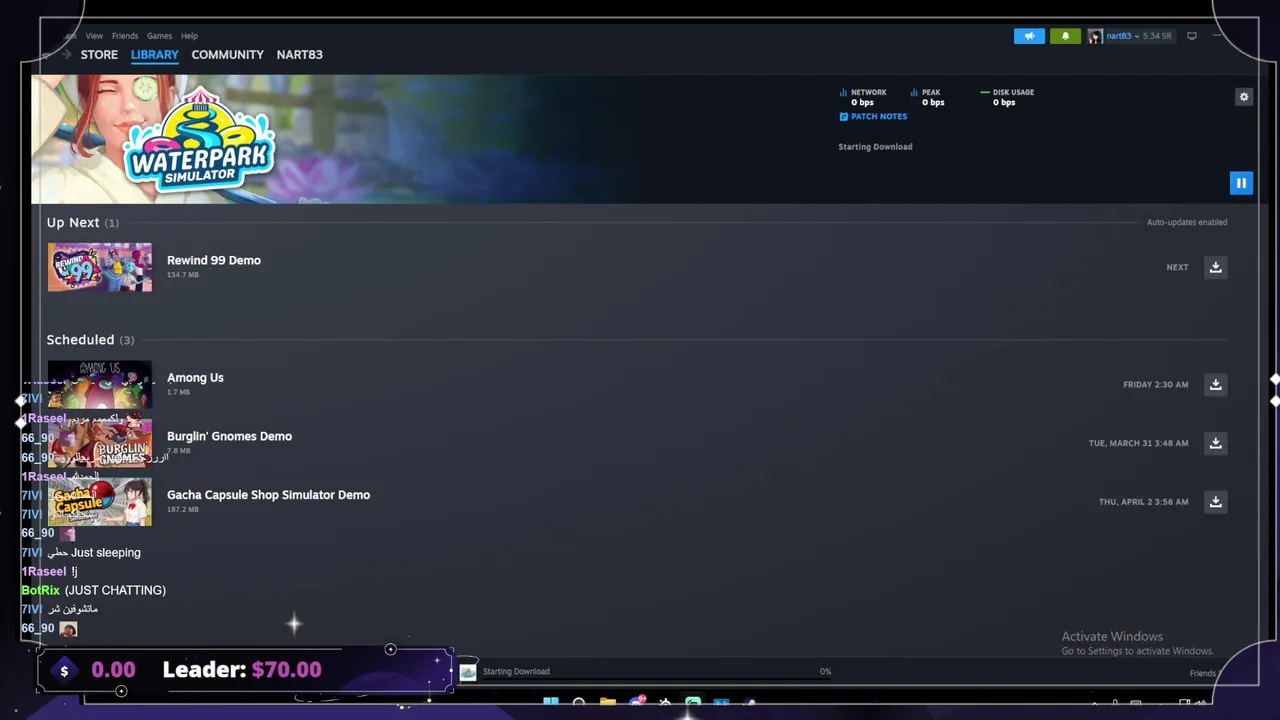Click 'THU, APRIL 2 3:56 AM' schedule

click(1144, 502)
